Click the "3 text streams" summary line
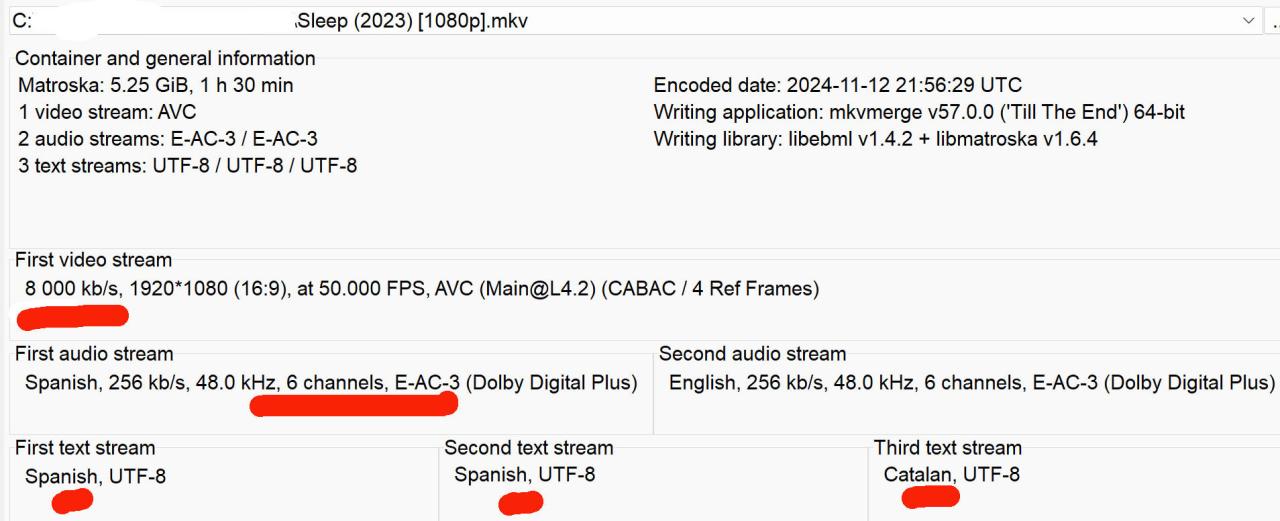1280x521 pixels. click(187, 166)
